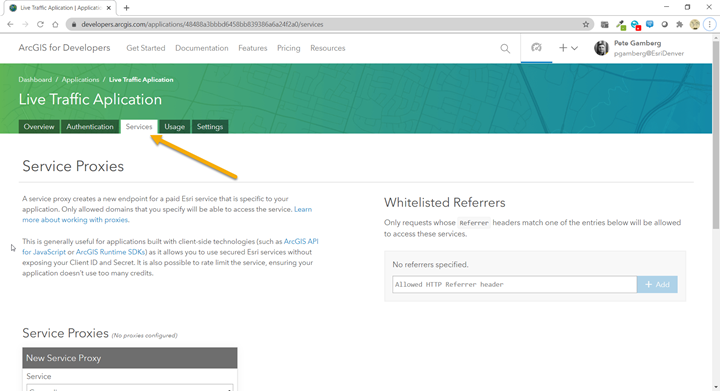This screenshot has height=391, width=720.
Task: Switch to the Settings tab
Action: [210, 127]
